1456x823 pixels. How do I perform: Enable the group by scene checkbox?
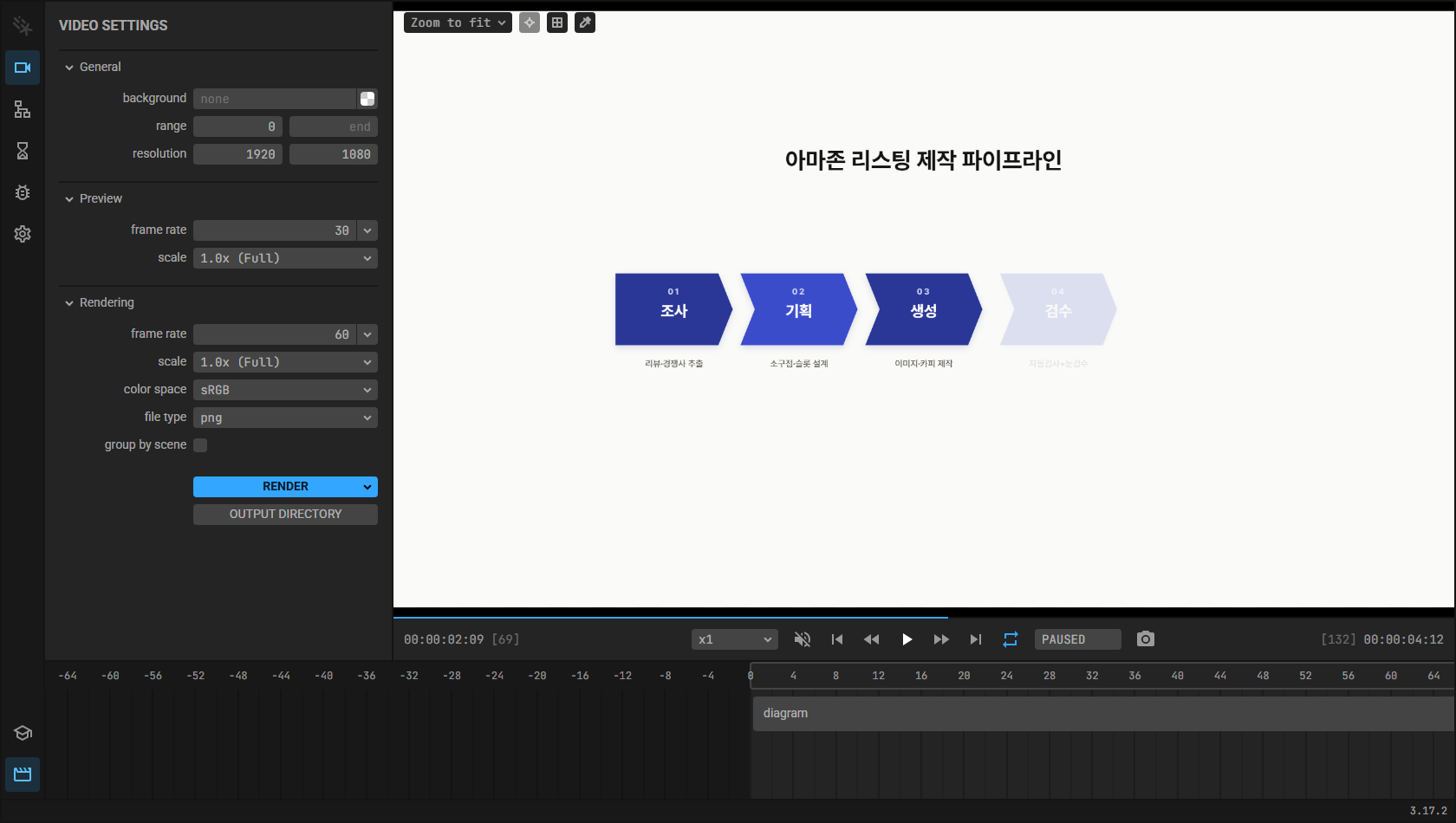(200, 445)
